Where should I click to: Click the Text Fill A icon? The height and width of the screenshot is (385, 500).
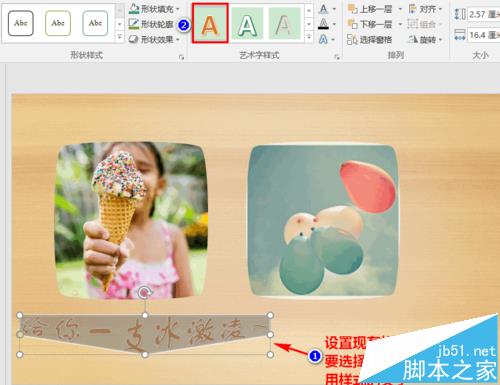(323, 9)
